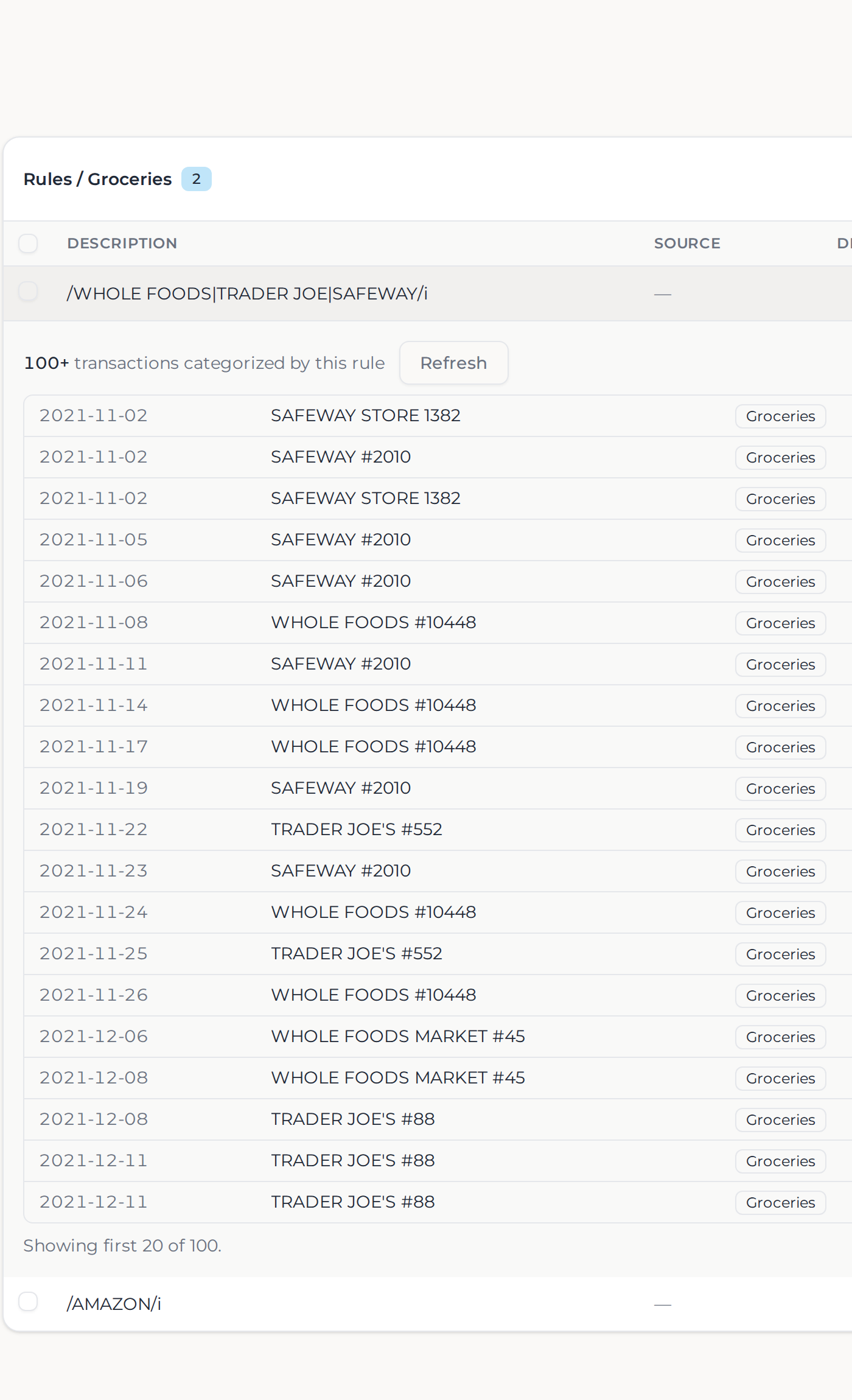This screenshot has width=852, height=1400.
Task: Select the WHOLE FOODS MARKET #45 entry on 2021-12-06
Action: click(398, 1036)
